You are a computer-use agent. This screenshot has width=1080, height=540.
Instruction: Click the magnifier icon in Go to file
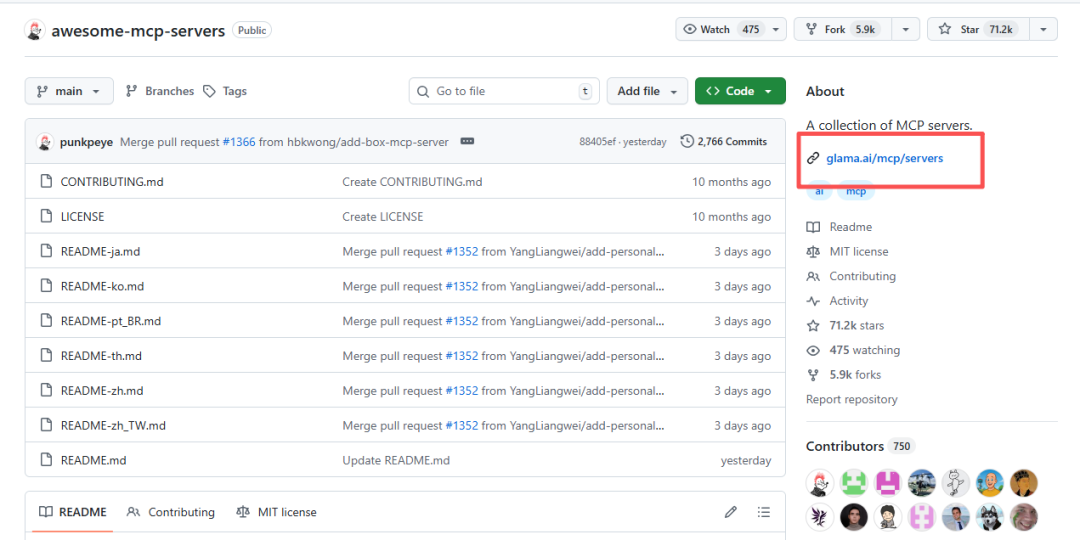(423, 91)
